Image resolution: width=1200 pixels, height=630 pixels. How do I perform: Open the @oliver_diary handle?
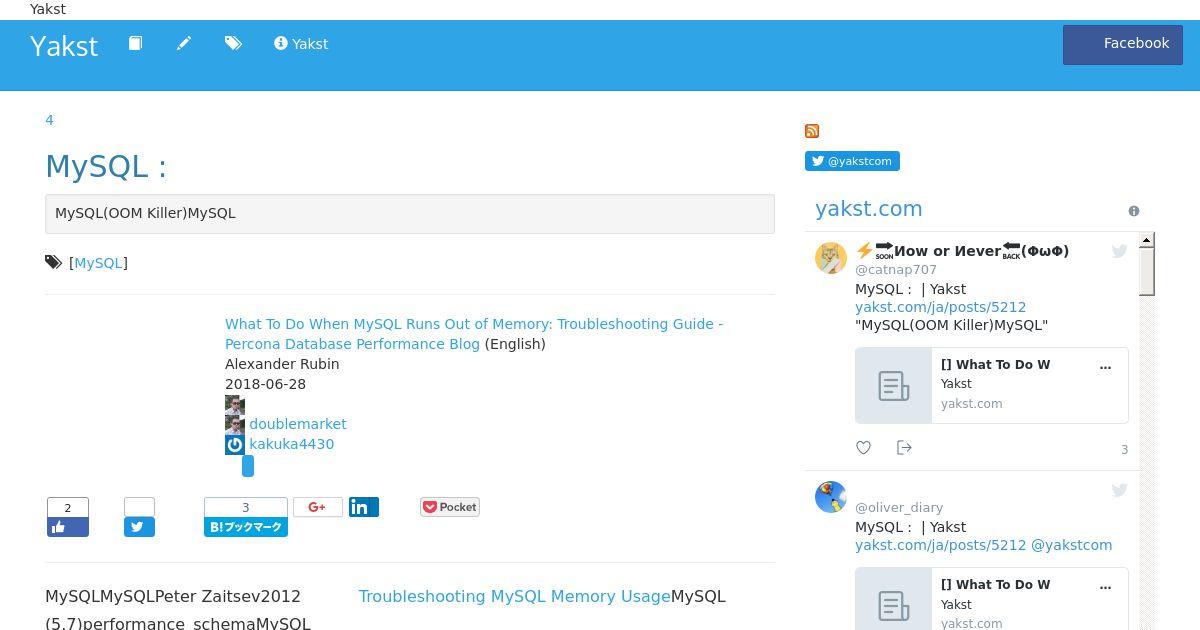[899, 507]
